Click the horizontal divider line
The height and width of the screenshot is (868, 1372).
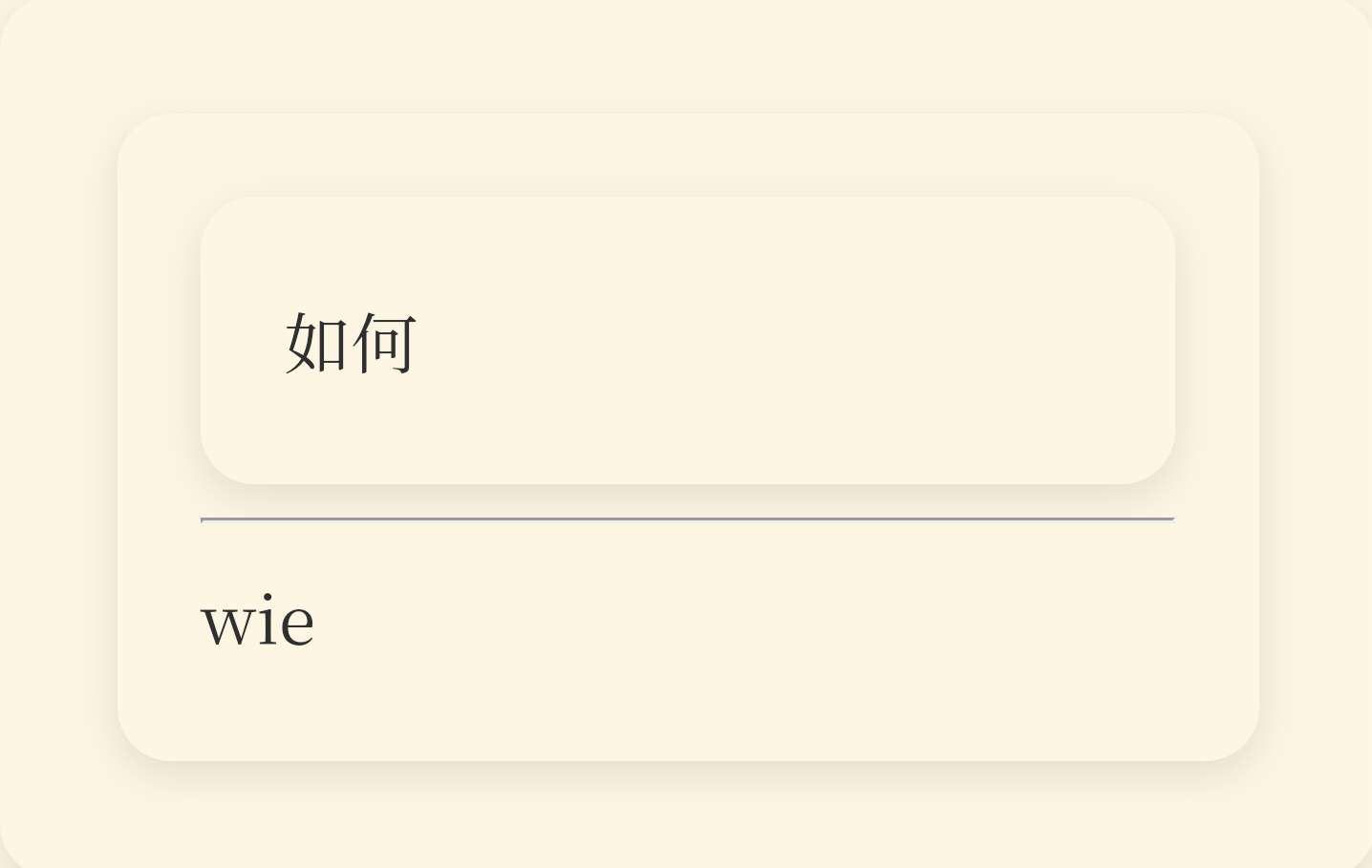pos(688,519)
